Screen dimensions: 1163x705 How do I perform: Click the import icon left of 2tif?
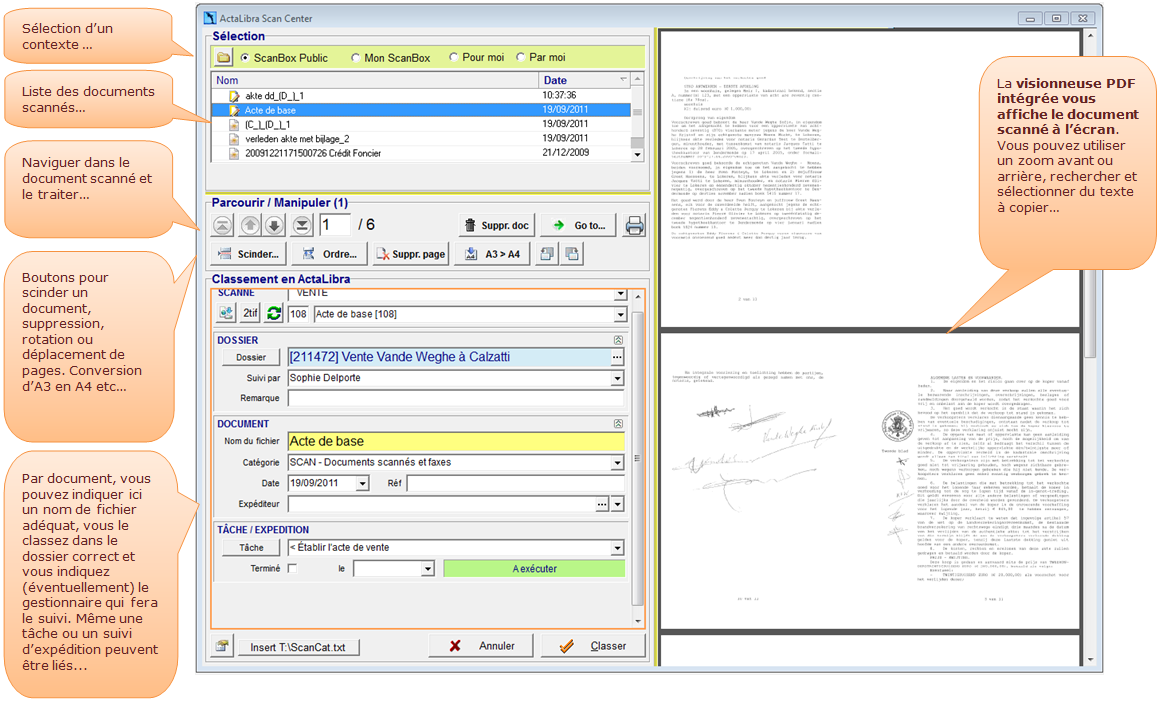226,314
